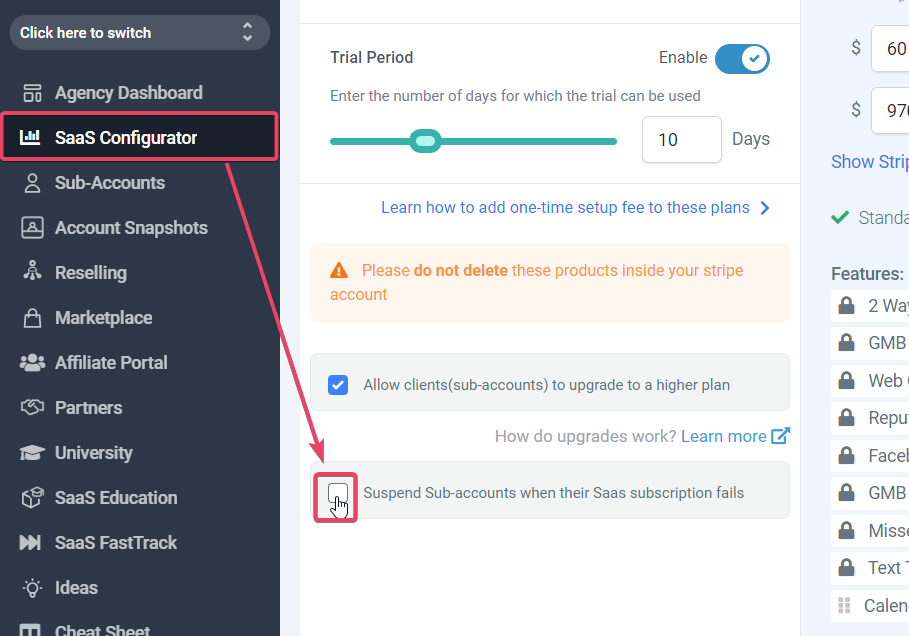Open the Click here to switch dropdown

click(140, 32)
